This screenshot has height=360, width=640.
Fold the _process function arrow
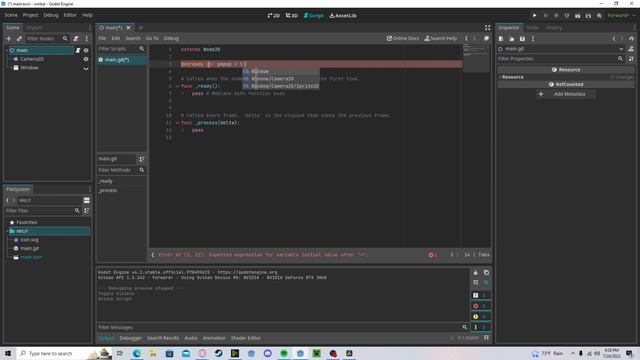[178, 123]
